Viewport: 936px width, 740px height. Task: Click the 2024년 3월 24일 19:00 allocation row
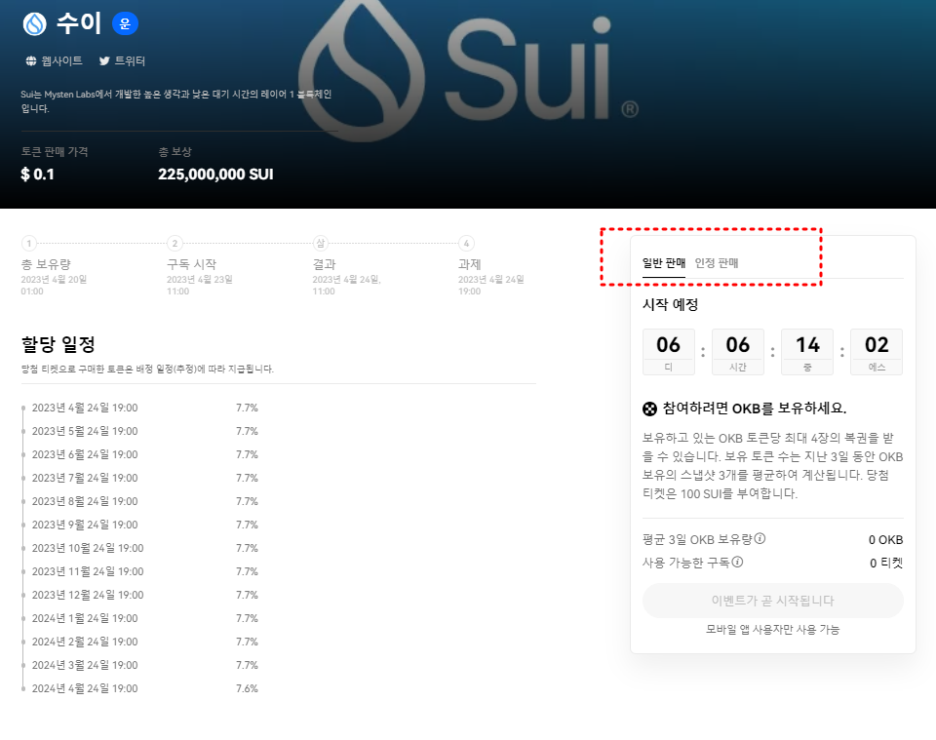(x=140, y=665)
